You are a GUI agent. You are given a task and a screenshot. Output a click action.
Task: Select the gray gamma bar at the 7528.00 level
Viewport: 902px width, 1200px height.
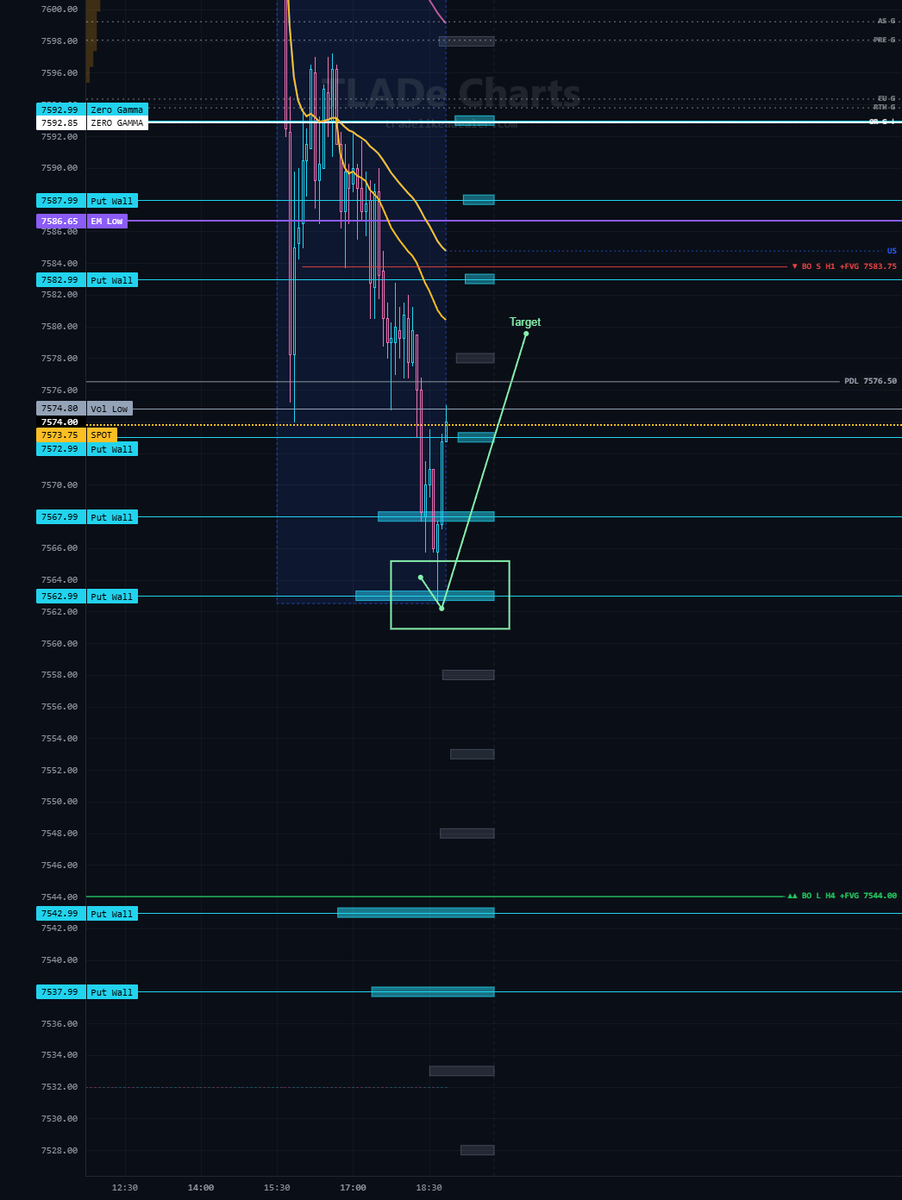(x=477, y=1150)
